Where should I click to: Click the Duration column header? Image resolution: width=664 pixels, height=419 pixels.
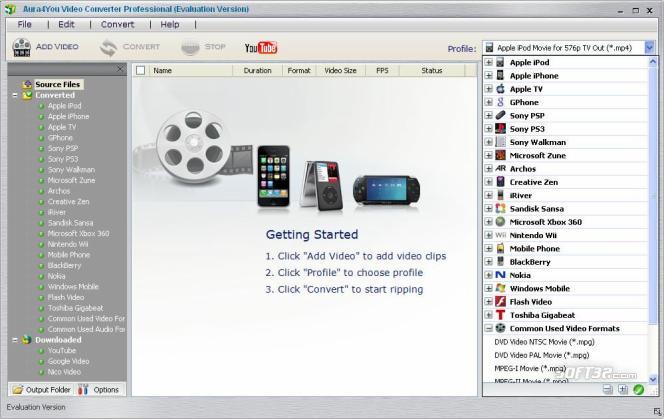point(257,71)
